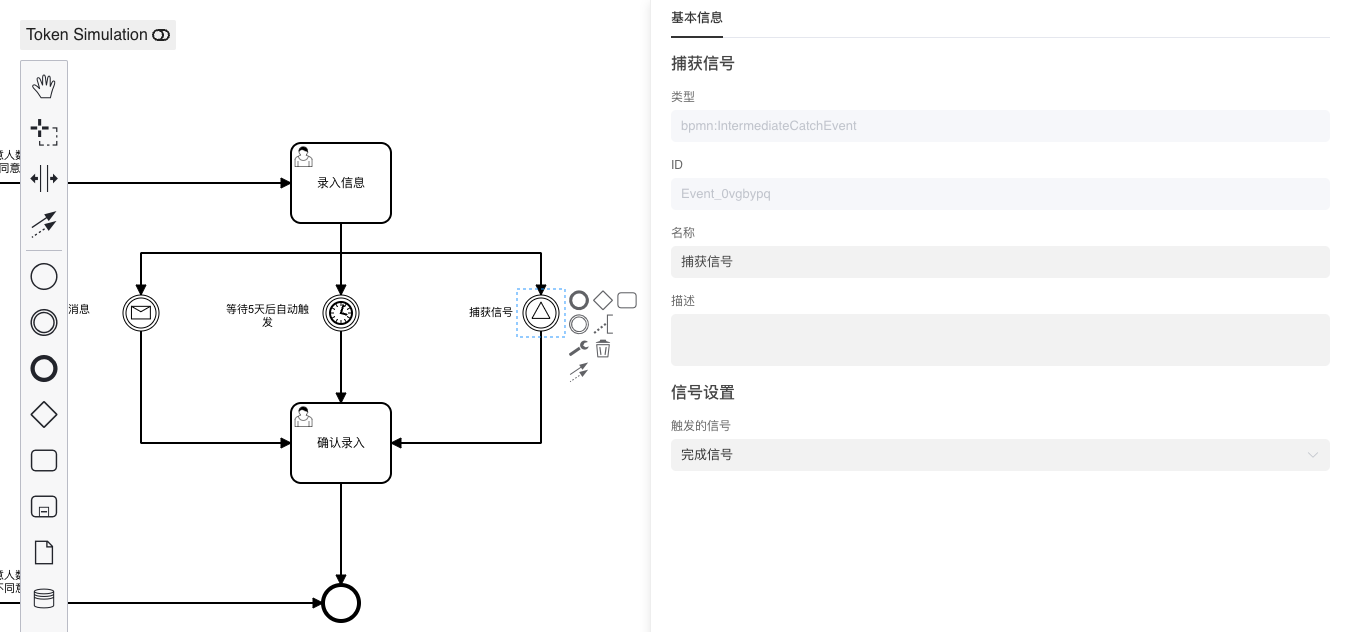This screenshot has height=632, width=1346.
Task: Create an End event from the palette
Action: [43, 369]
